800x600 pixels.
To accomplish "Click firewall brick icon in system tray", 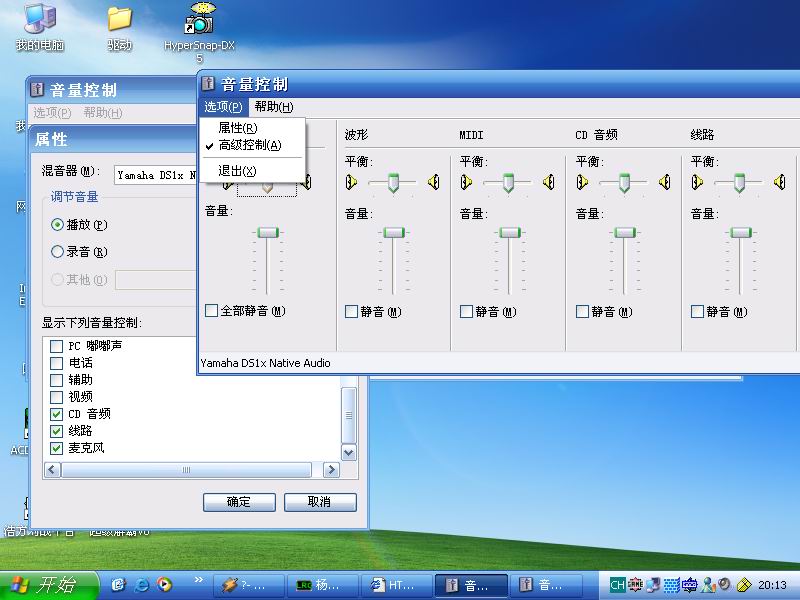I will [671, 585].
